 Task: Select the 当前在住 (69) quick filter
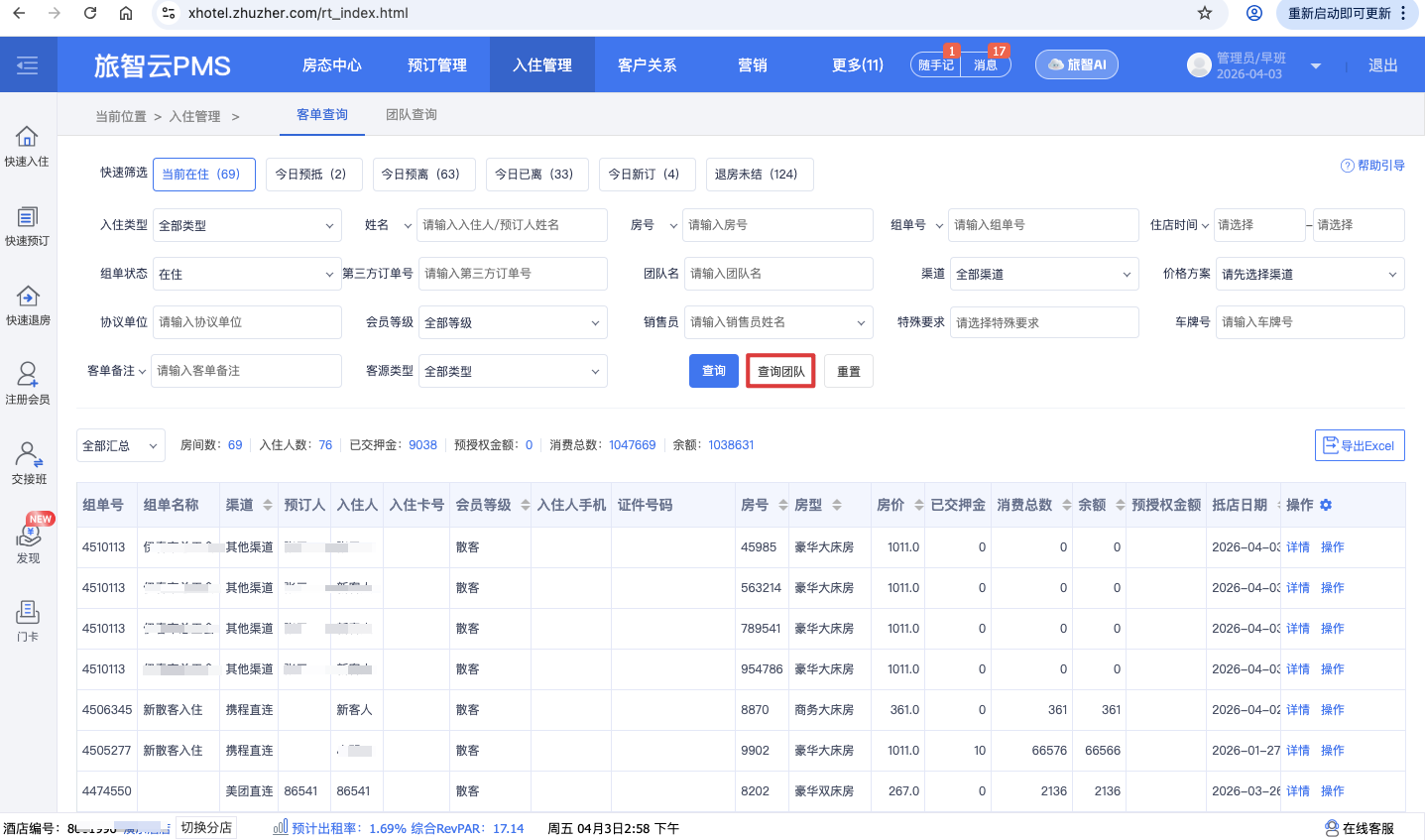[x=201, y=175]
